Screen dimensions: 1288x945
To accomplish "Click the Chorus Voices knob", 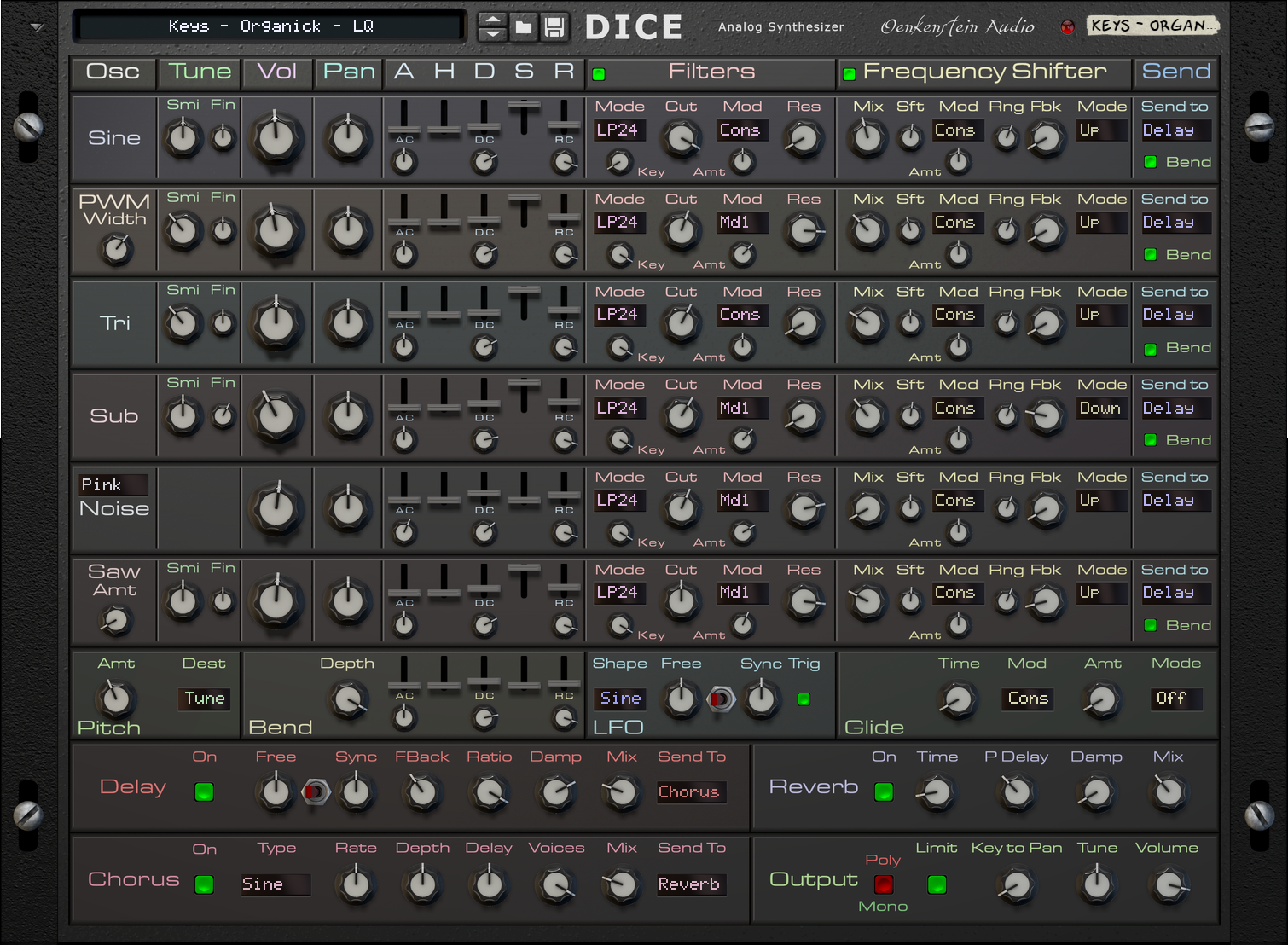I will (556, 885).
